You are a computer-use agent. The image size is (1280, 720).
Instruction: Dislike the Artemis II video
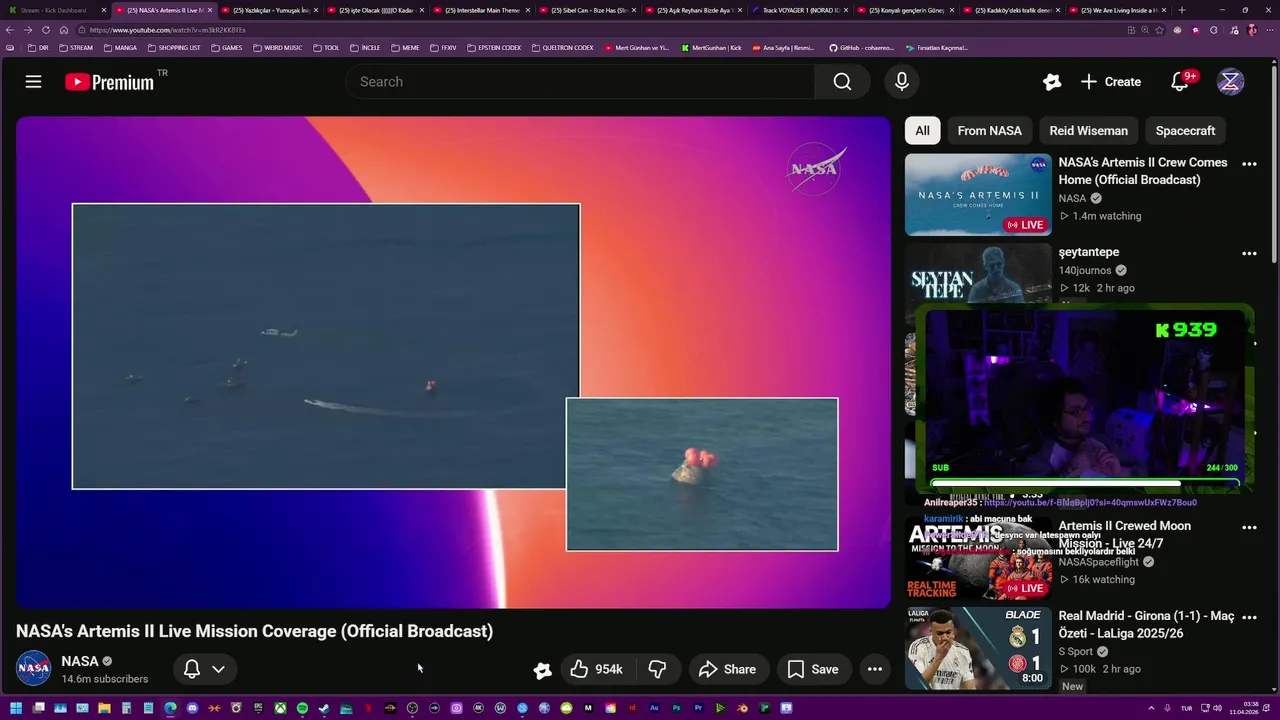point(657,669)
